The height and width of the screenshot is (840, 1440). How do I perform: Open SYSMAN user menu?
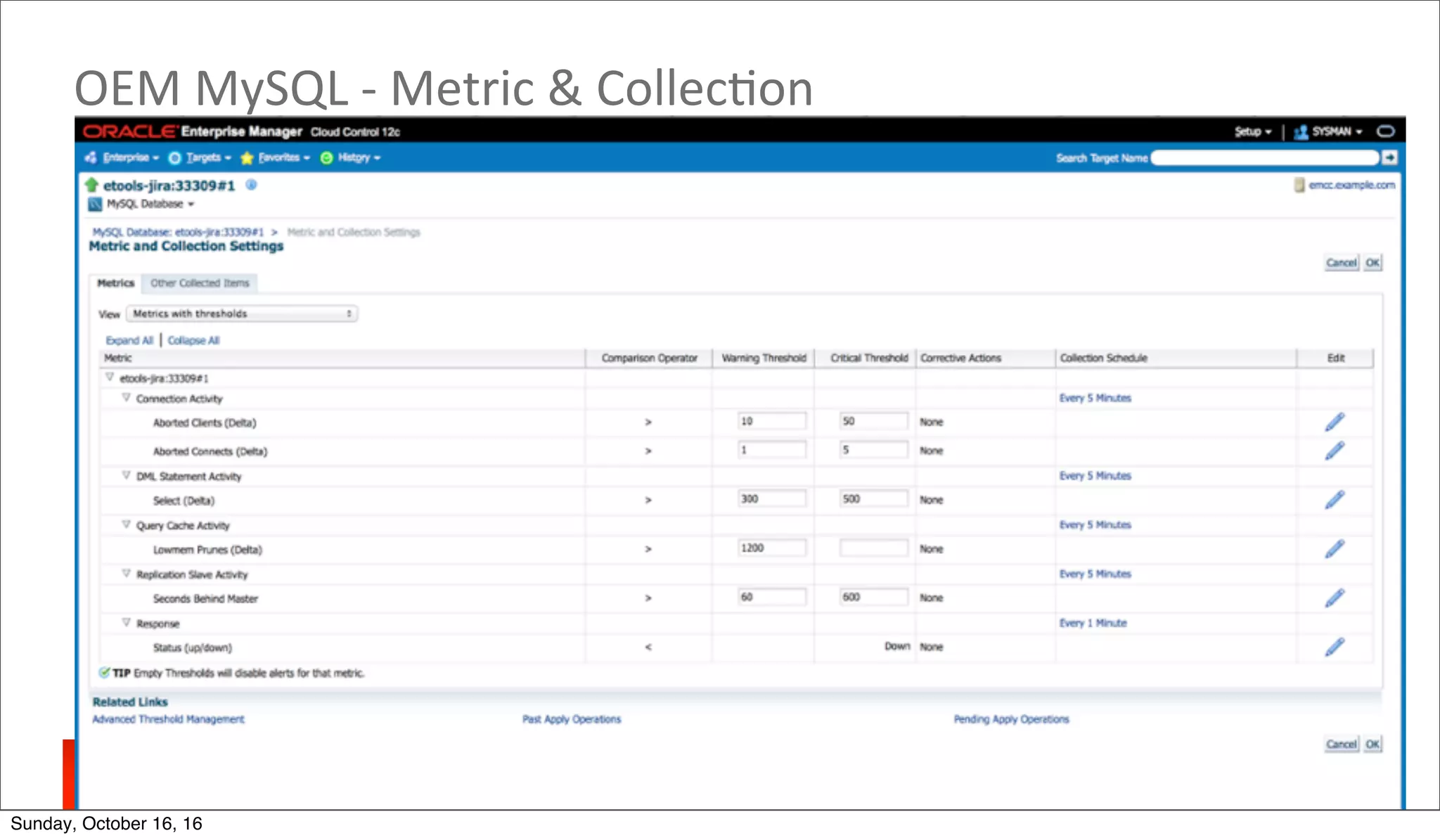[1328, 131]
